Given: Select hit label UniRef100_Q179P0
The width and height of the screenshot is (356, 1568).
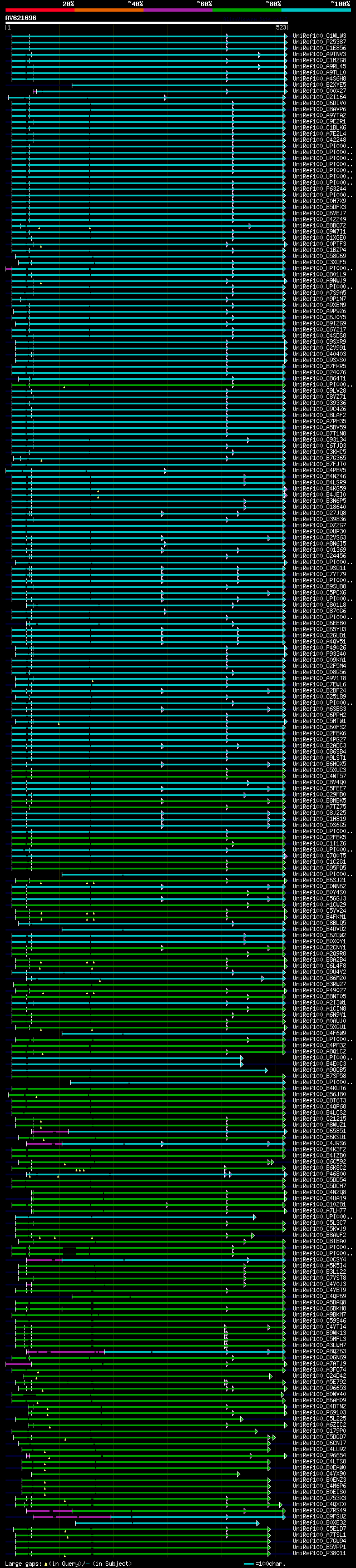Looking at the screenshot, I should pyautogui.click(x=319, y=1431).
